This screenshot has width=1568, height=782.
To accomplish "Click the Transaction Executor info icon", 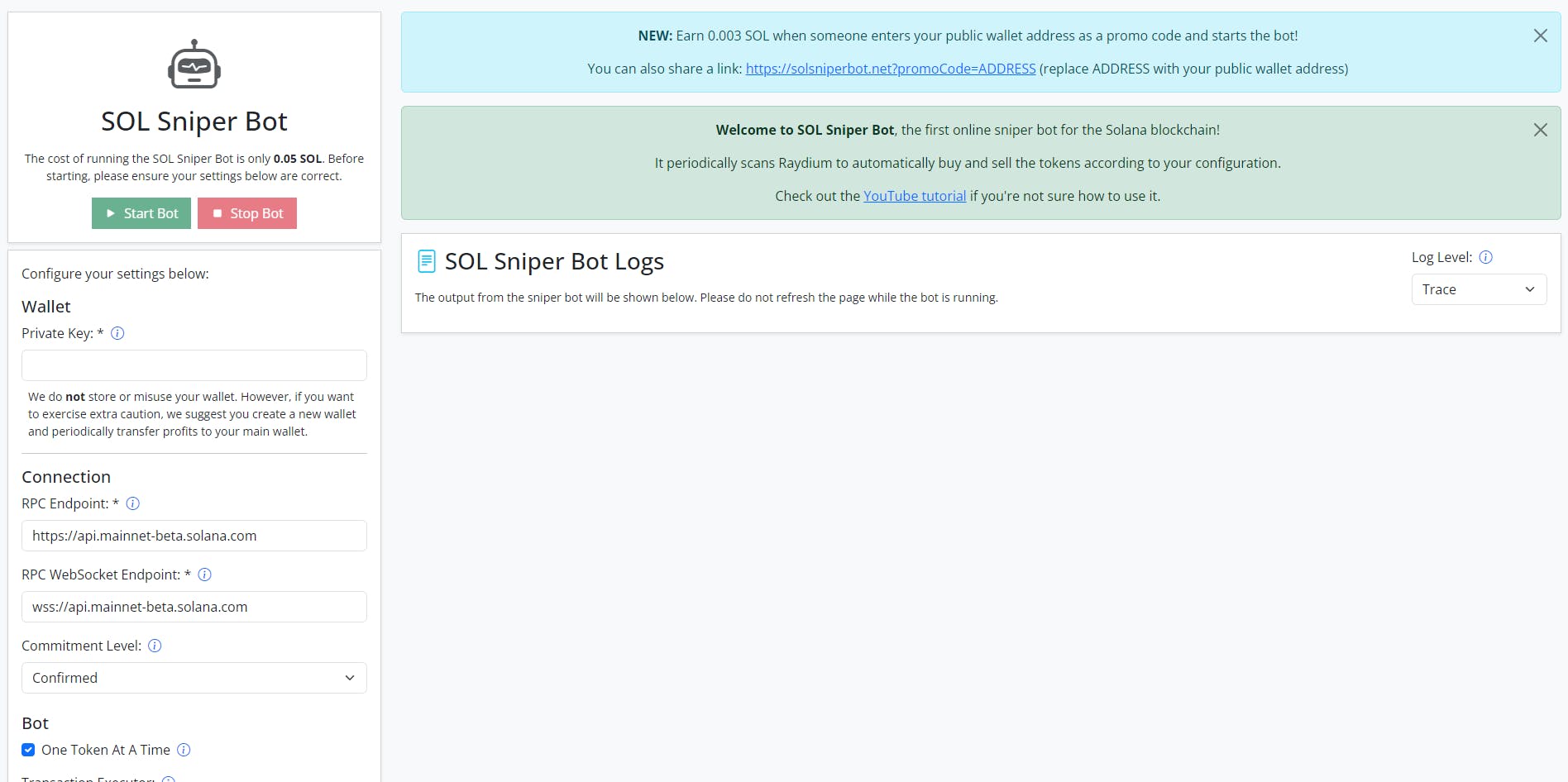I will tap(168, 778).
